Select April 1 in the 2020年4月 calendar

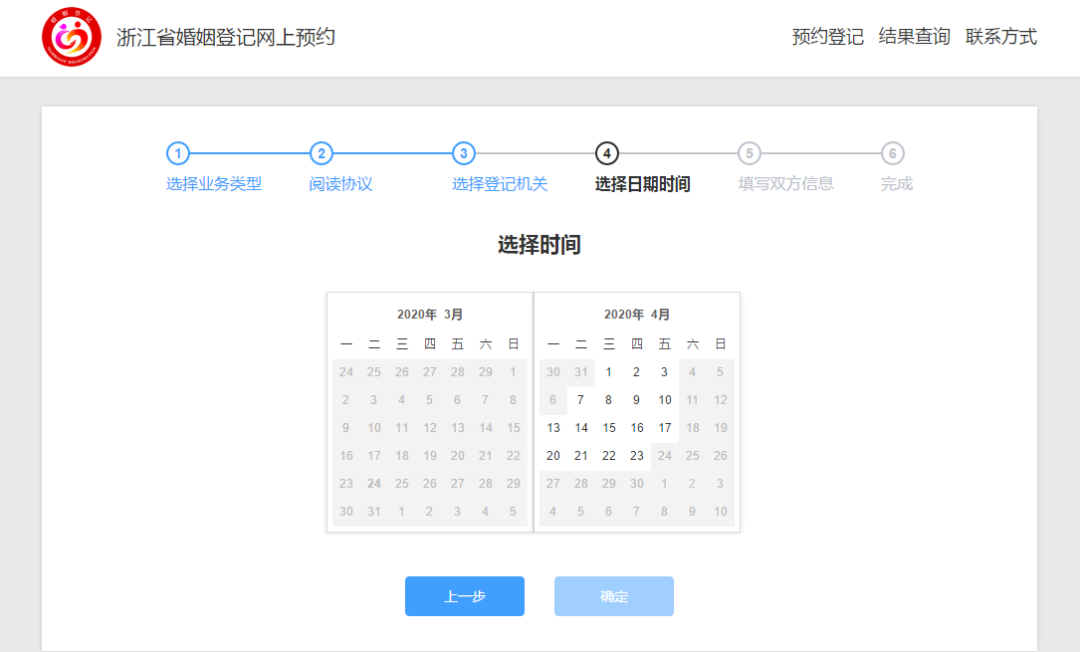(608, 372)
